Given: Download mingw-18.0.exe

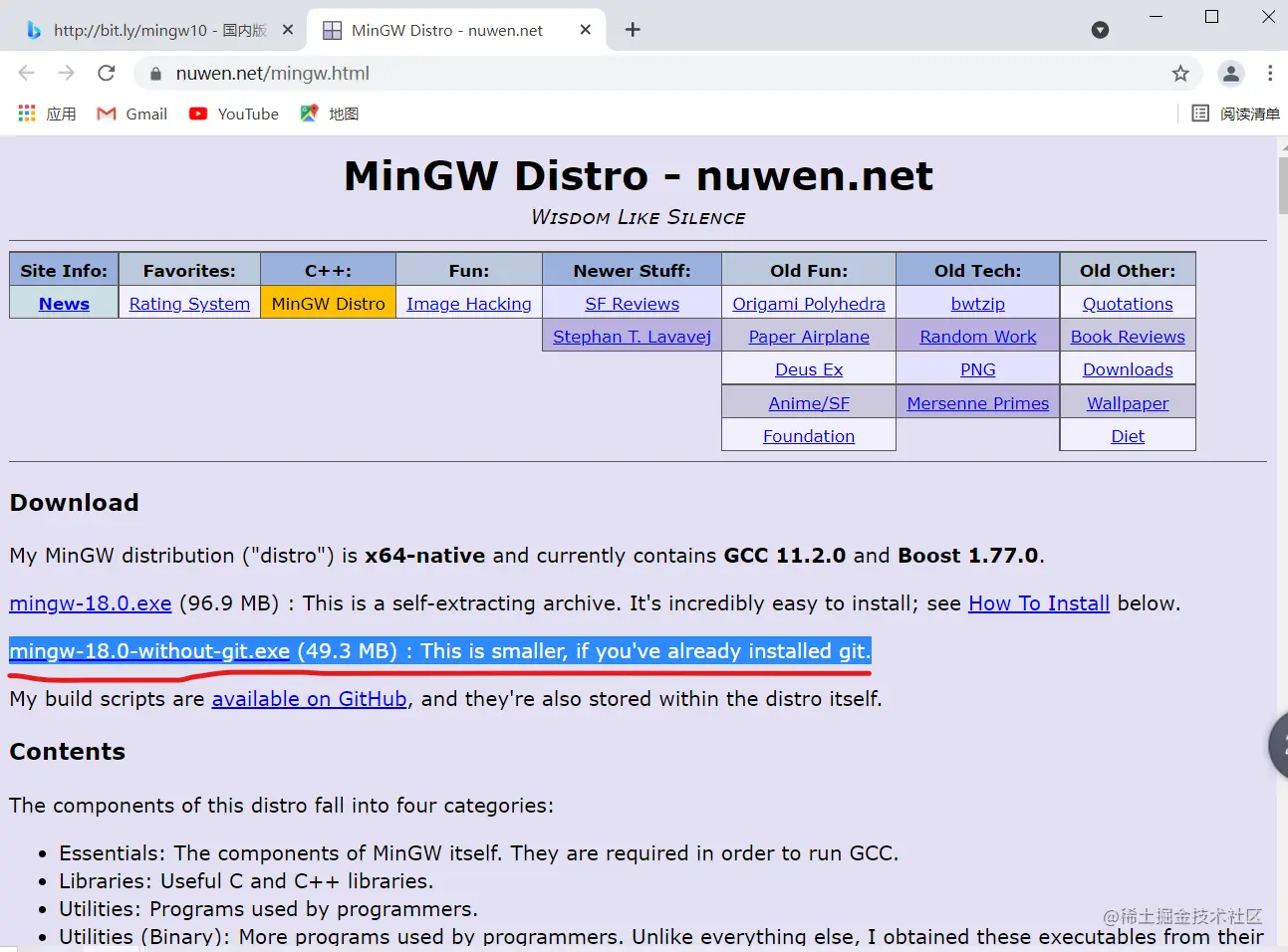Looking at the screenshot, I should (91, 603).
